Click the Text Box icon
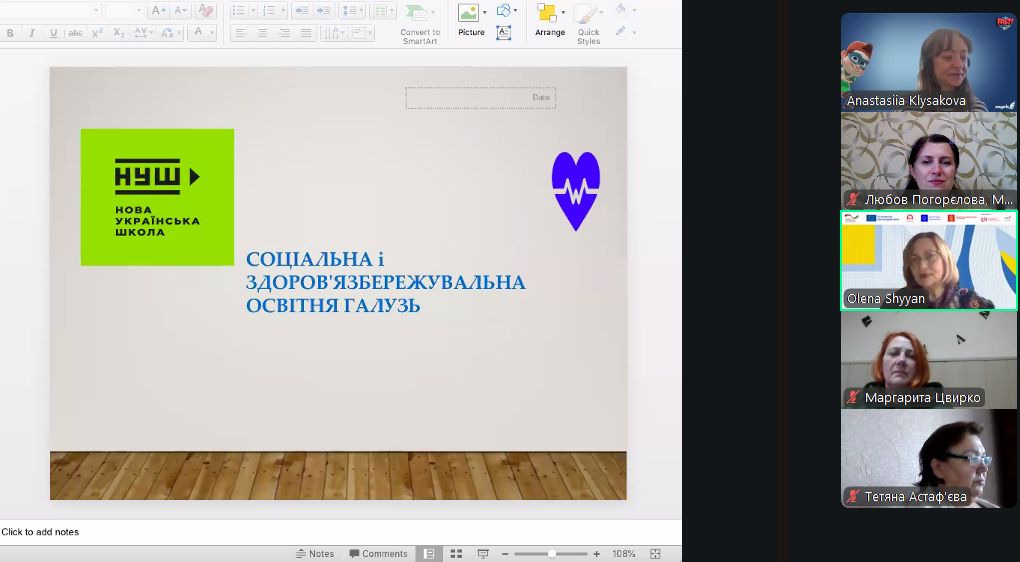This screenshot has height=562, width=1020. (504, 32)
